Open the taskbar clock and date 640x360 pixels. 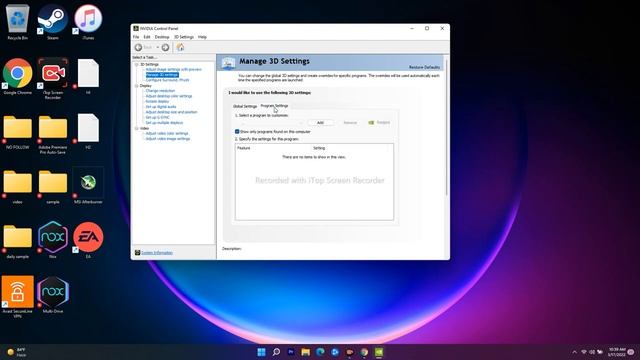[x=617, y=352]
